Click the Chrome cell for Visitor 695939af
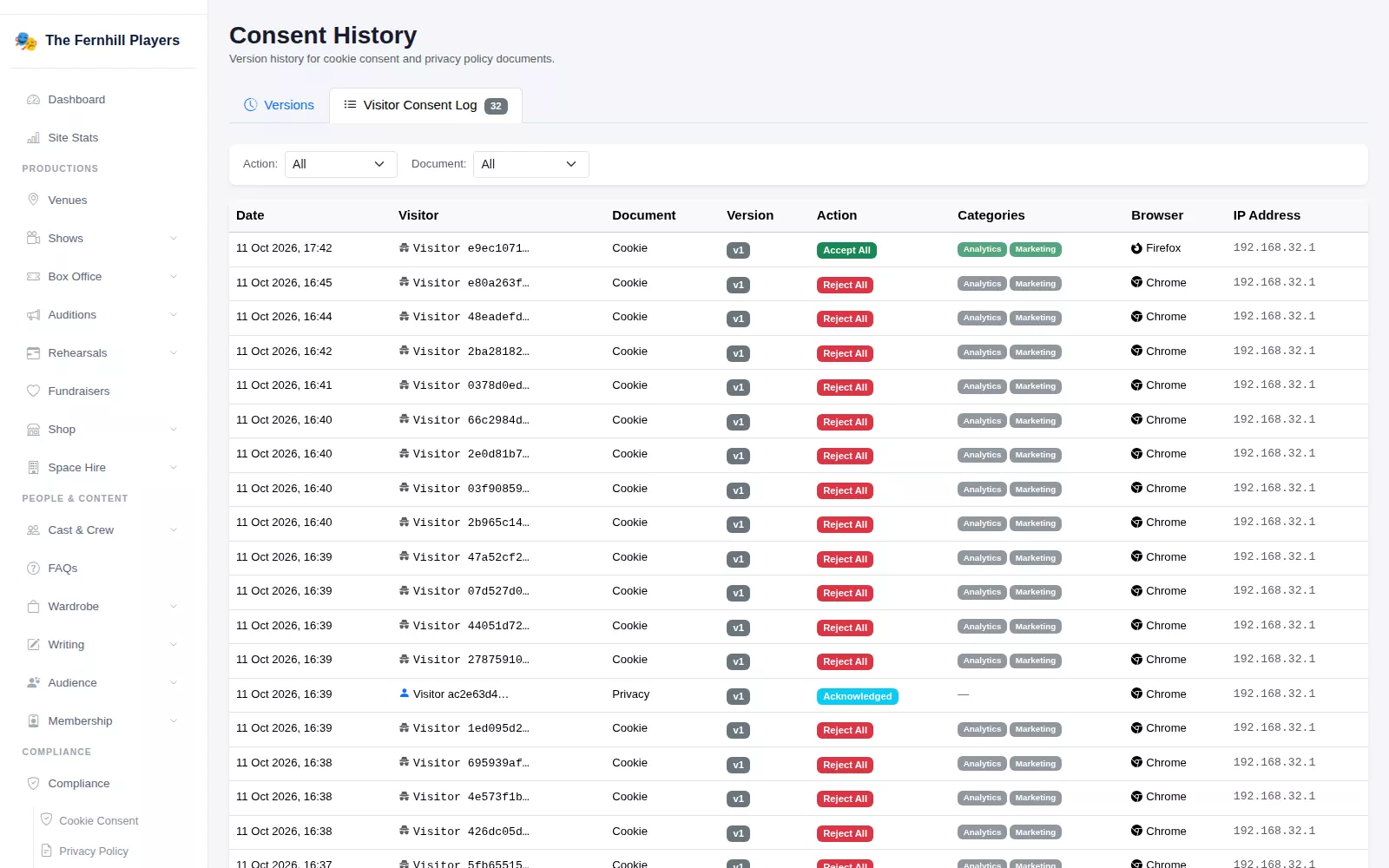Screen dimensions: 1389x868 [1158, 763]
